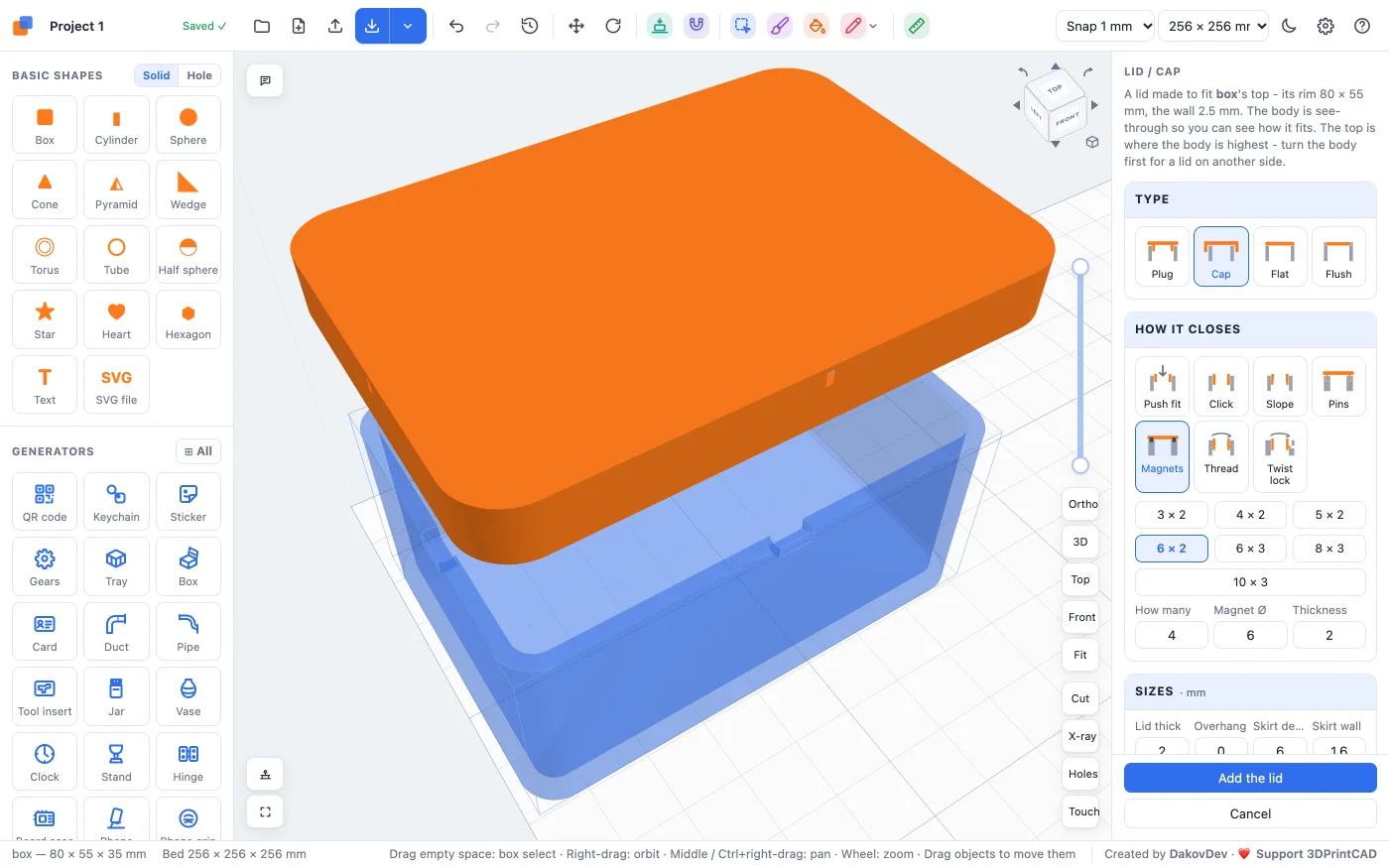The width and height of the screenshot is (1389, 868).
Task: Undo the last action
Action: [x=456, y=26]
